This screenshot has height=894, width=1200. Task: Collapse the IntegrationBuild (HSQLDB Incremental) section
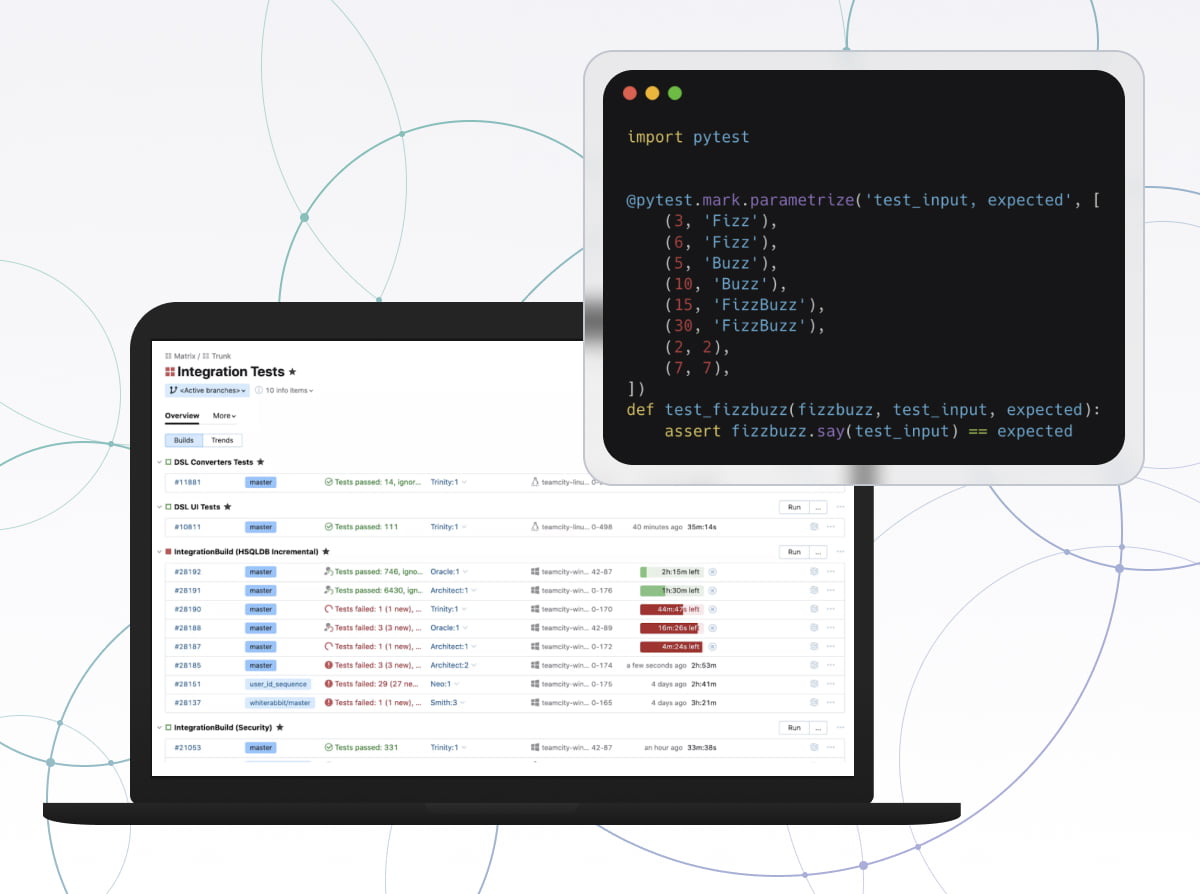158,552
